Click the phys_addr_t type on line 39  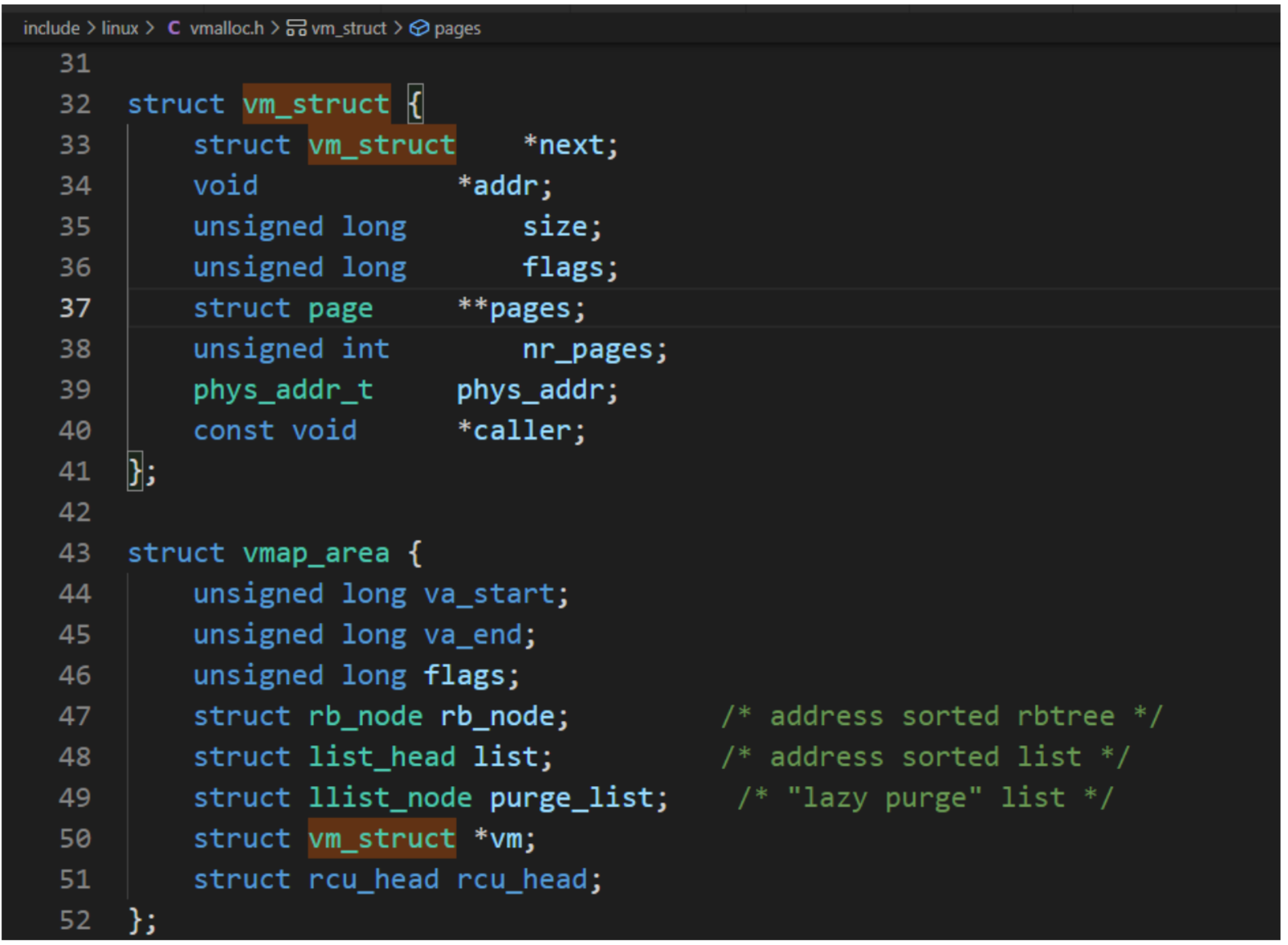283,391
